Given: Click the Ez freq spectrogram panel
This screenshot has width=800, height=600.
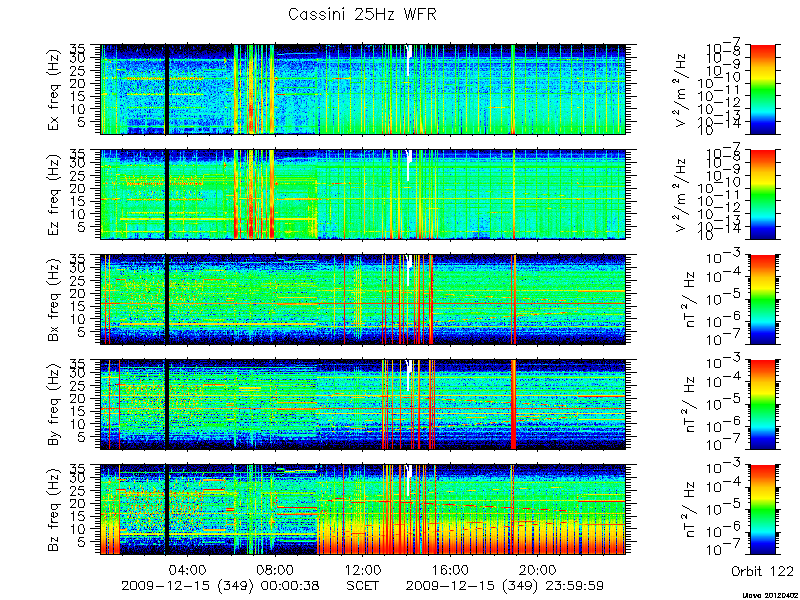Looking at the screenshot, I should [x=363, y=194].
